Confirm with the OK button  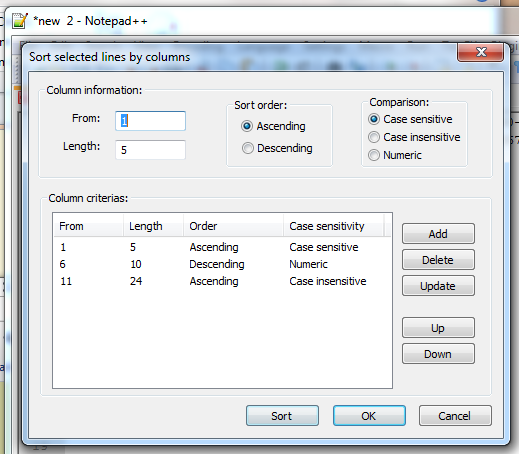[x=369, y=416]
